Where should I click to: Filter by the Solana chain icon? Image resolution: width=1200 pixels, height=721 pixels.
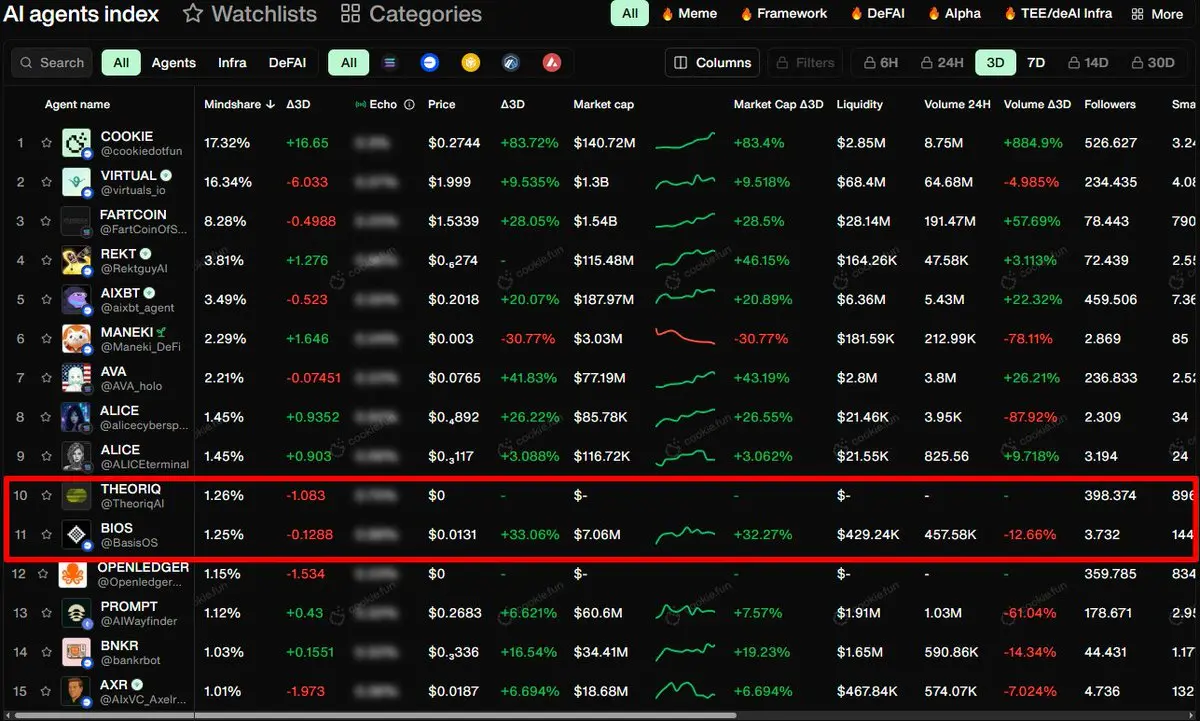390,63
